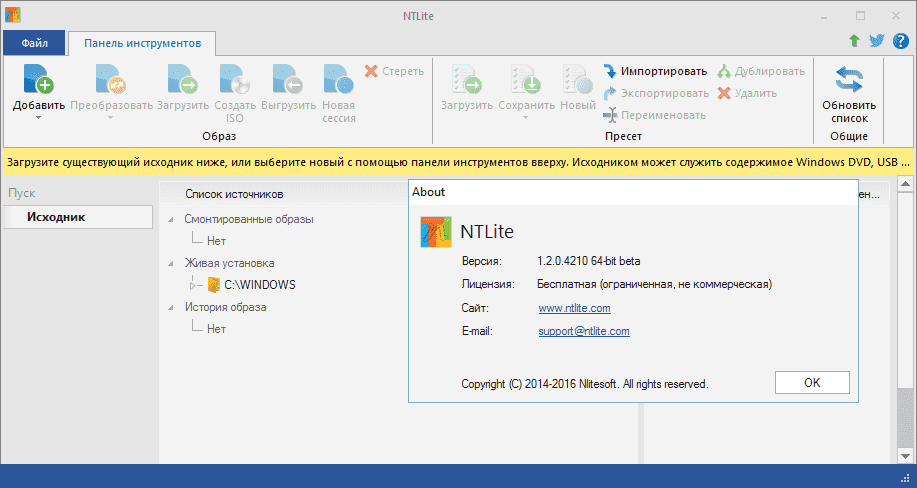
Task: Click the Загрузить image toolbar icon
Action: (182, 79)
